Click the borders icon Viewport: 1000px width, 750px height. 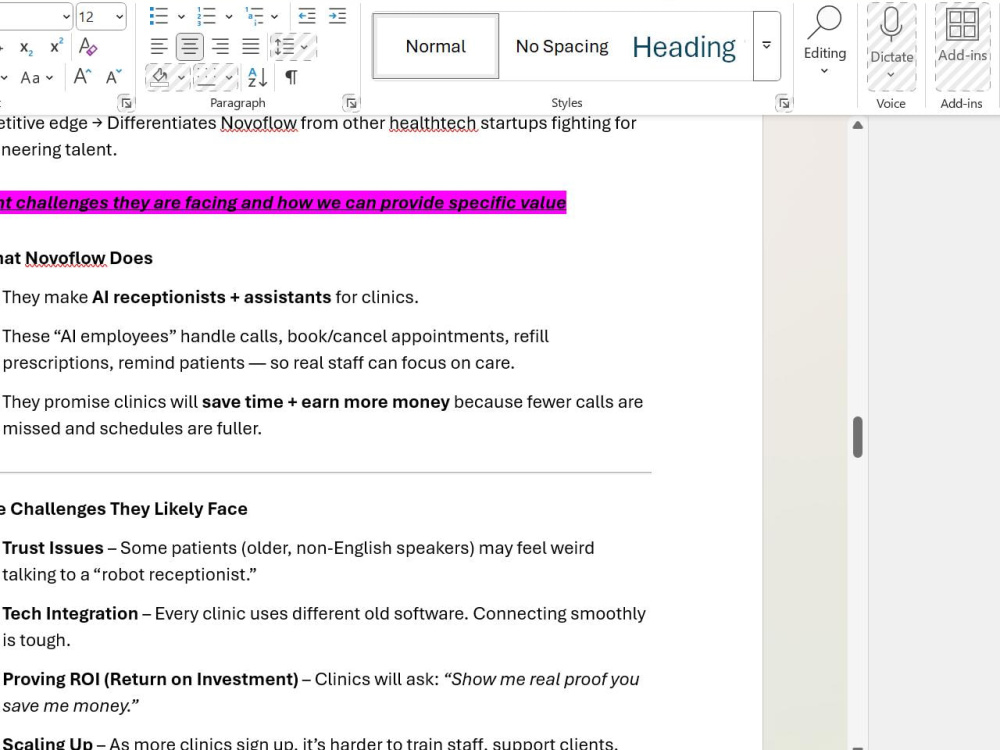pos(206,77)
